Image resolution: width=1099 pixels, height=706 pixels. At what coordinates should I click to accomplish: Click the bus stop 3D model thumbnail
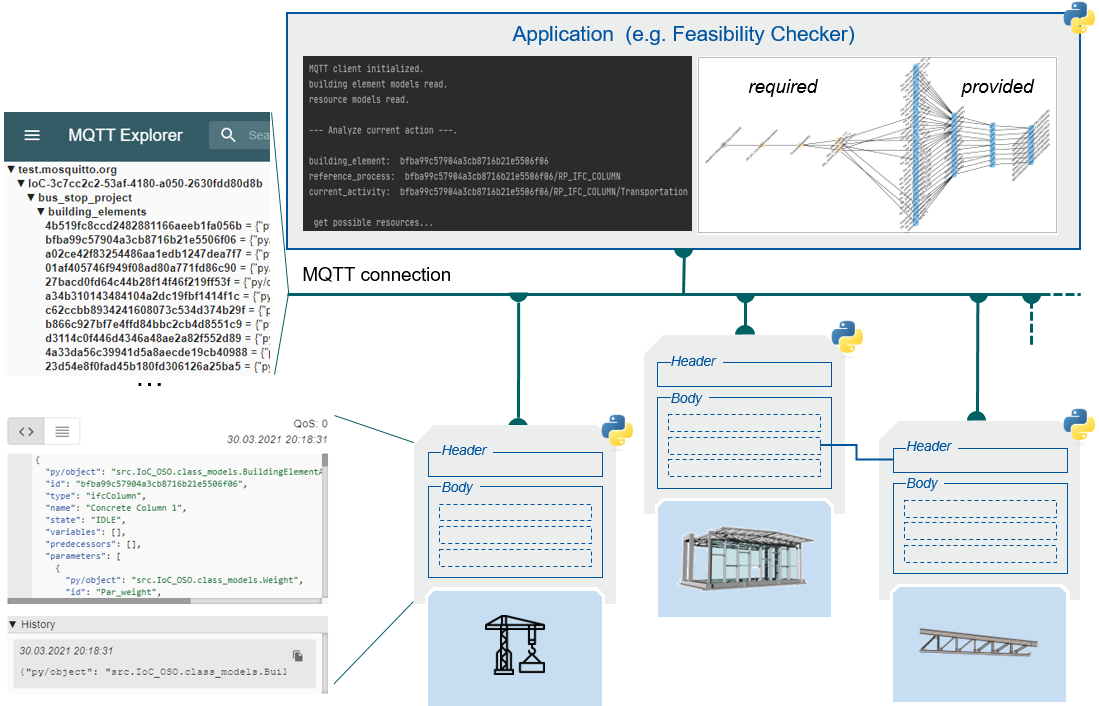(x=745, y=557)
